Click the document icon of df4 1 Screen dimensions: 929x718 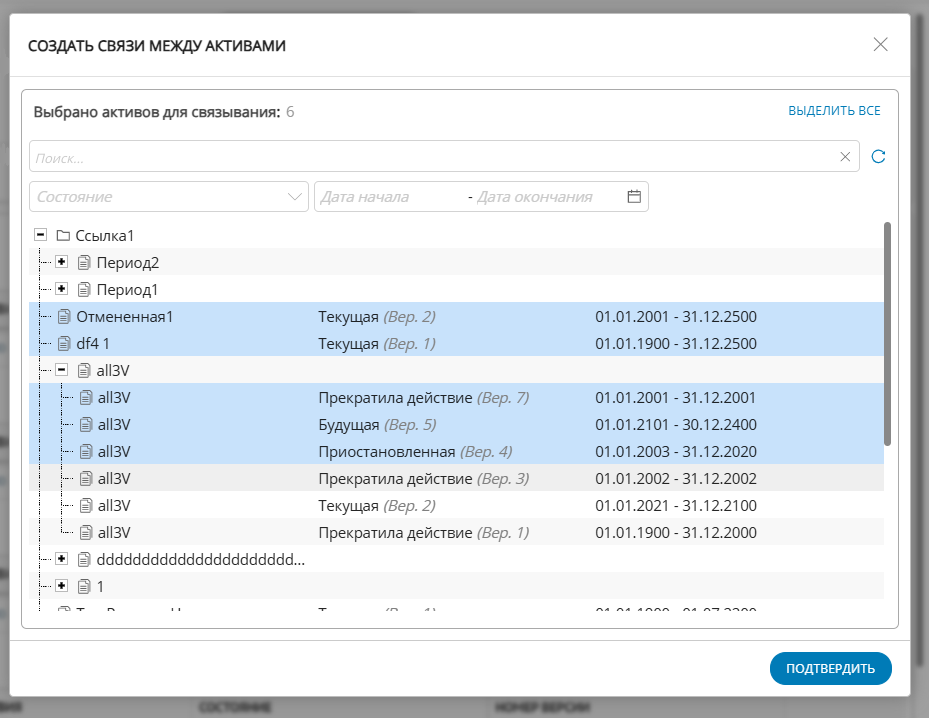pos(63,344)
